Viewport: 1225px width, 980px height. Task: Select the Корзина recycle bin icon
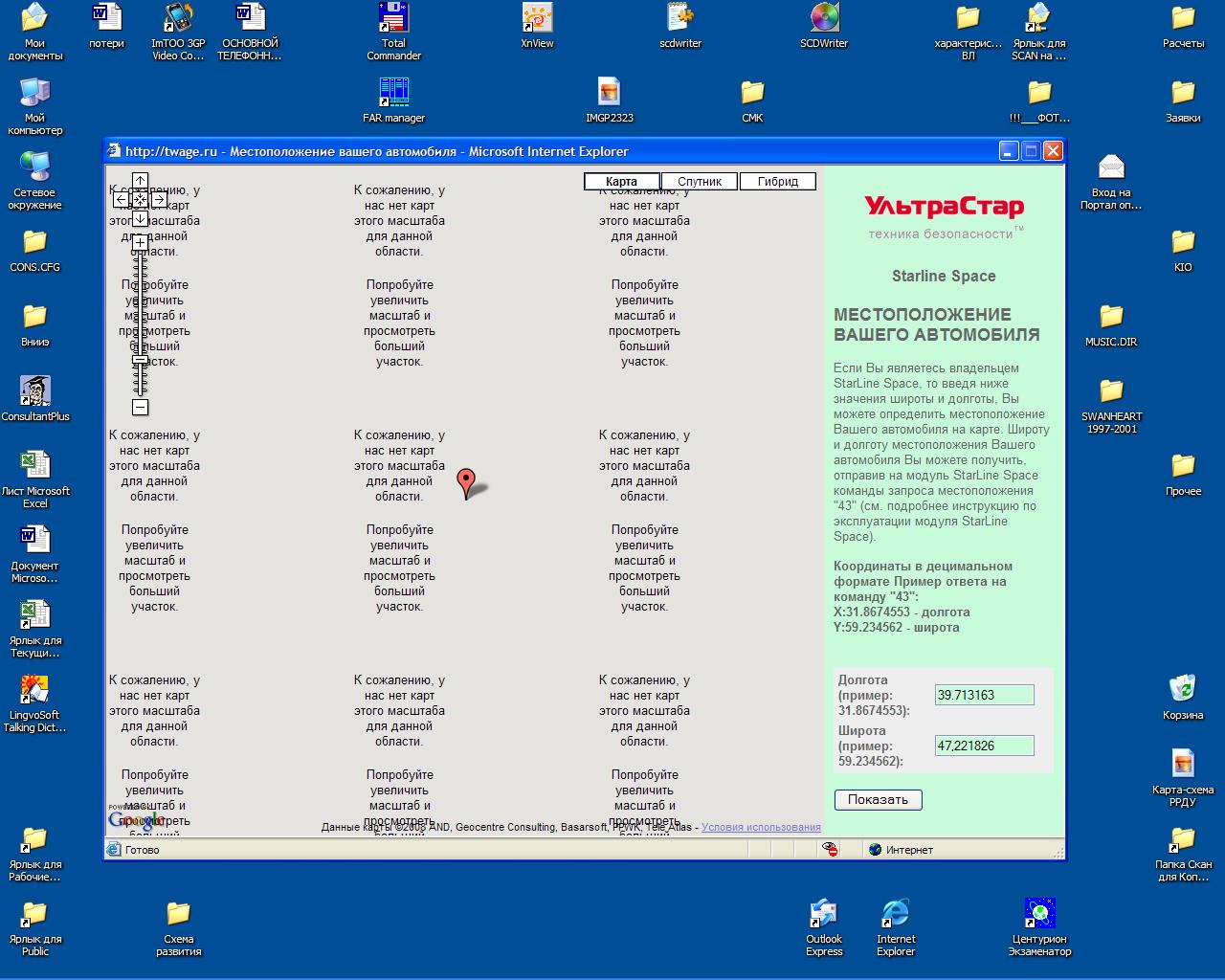tap(1183, 697)
